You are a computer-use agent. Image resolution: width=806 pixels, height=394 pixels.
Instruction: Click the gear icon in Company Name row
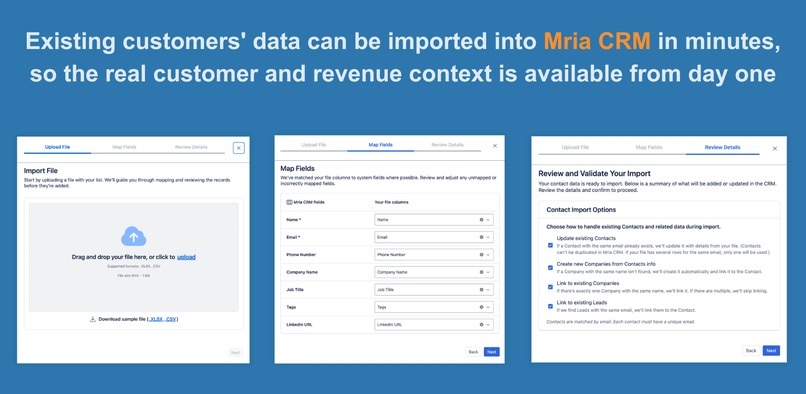[x=482, y=272]
